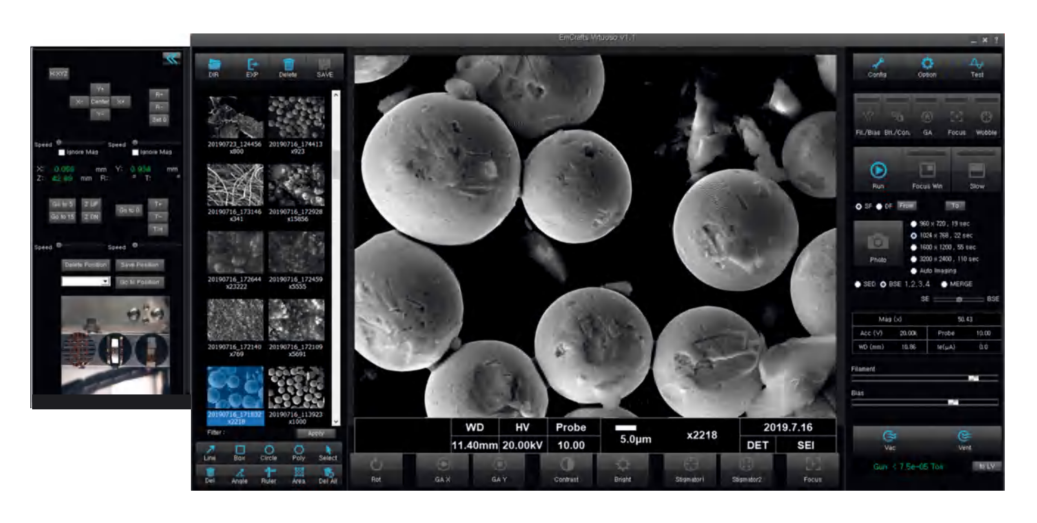Select the MERGE radio button
Image resolution: width=1037 pixels, height=523 pixels.
tap(944, 284)
